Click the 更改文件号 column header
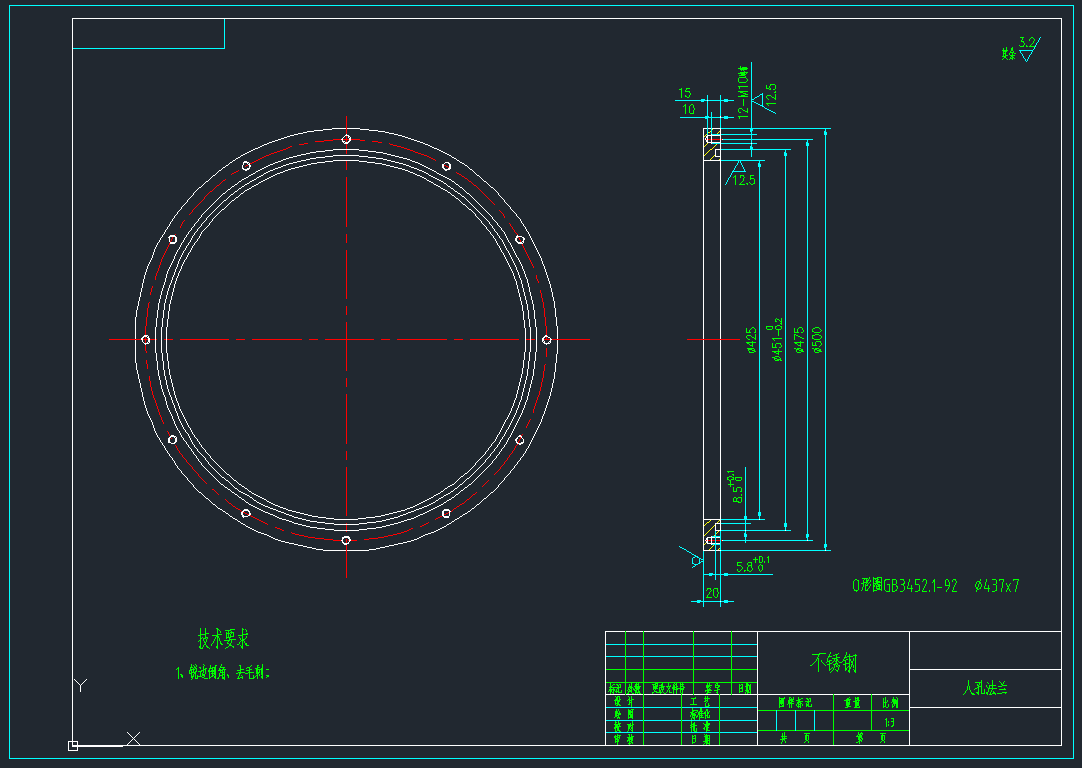This screenshot has height=768, width=1082. [x=668, y=689]
